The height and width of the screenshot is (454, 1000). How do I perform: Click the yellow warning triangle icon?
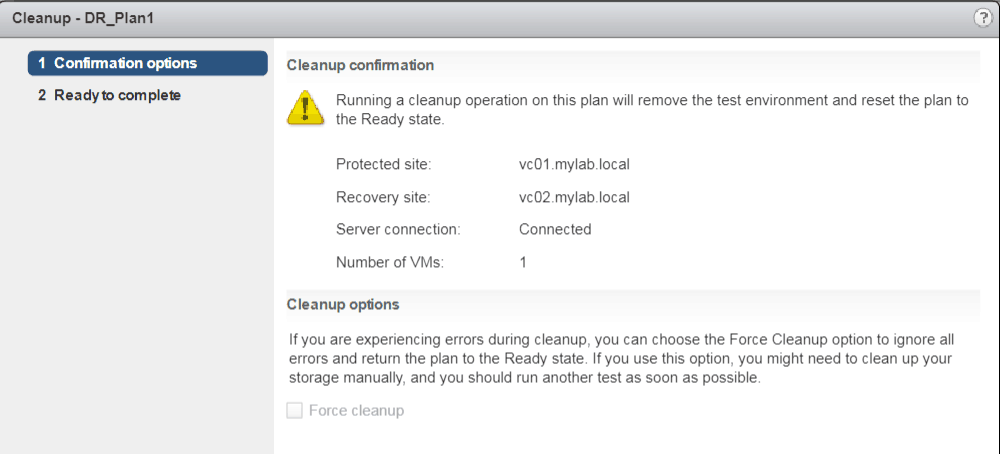(x=304, y=108)
